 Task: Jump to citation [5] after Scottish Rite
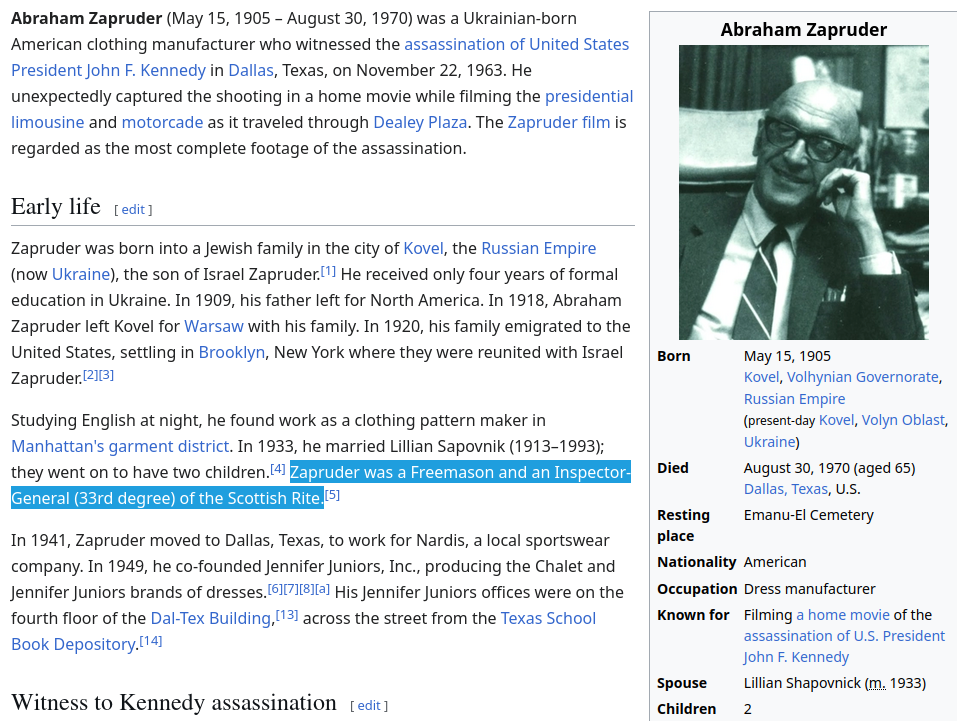pos(332,495)
